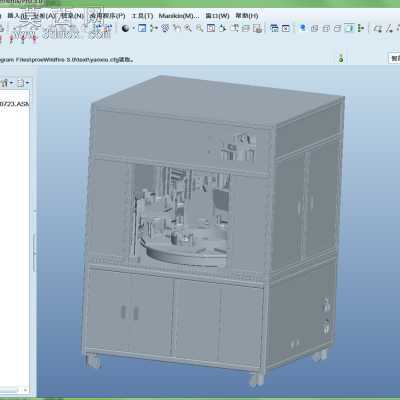Click the blue window icon after the sphere
The image size is (400, 400).
point(142,28)
